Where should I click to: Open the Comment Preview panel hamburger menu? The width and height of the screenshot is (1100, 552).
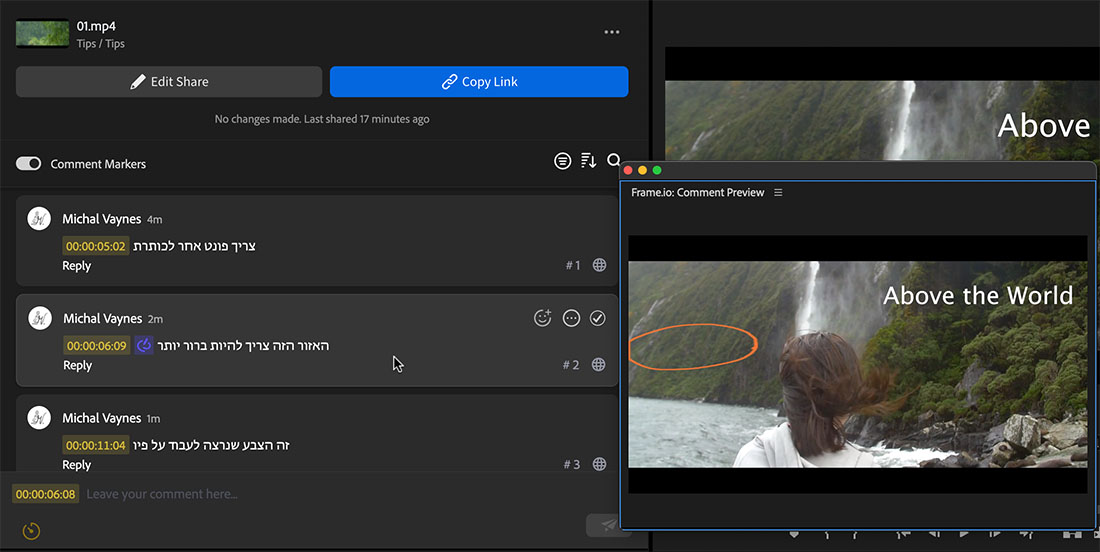(x=778, y=192)
